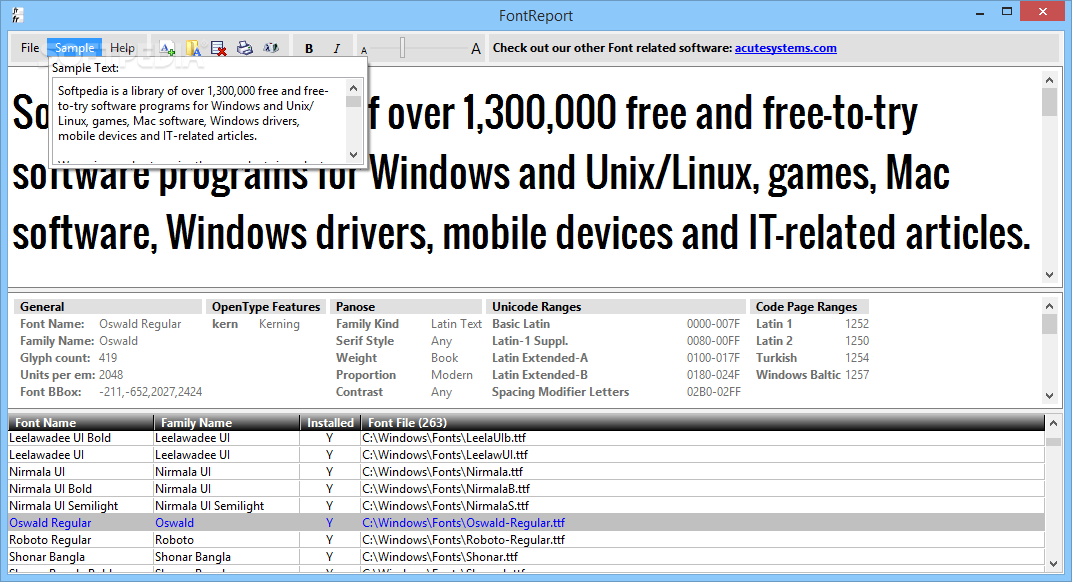
Task: Click the Shonar.ttf file path
Action: point(440,557)
